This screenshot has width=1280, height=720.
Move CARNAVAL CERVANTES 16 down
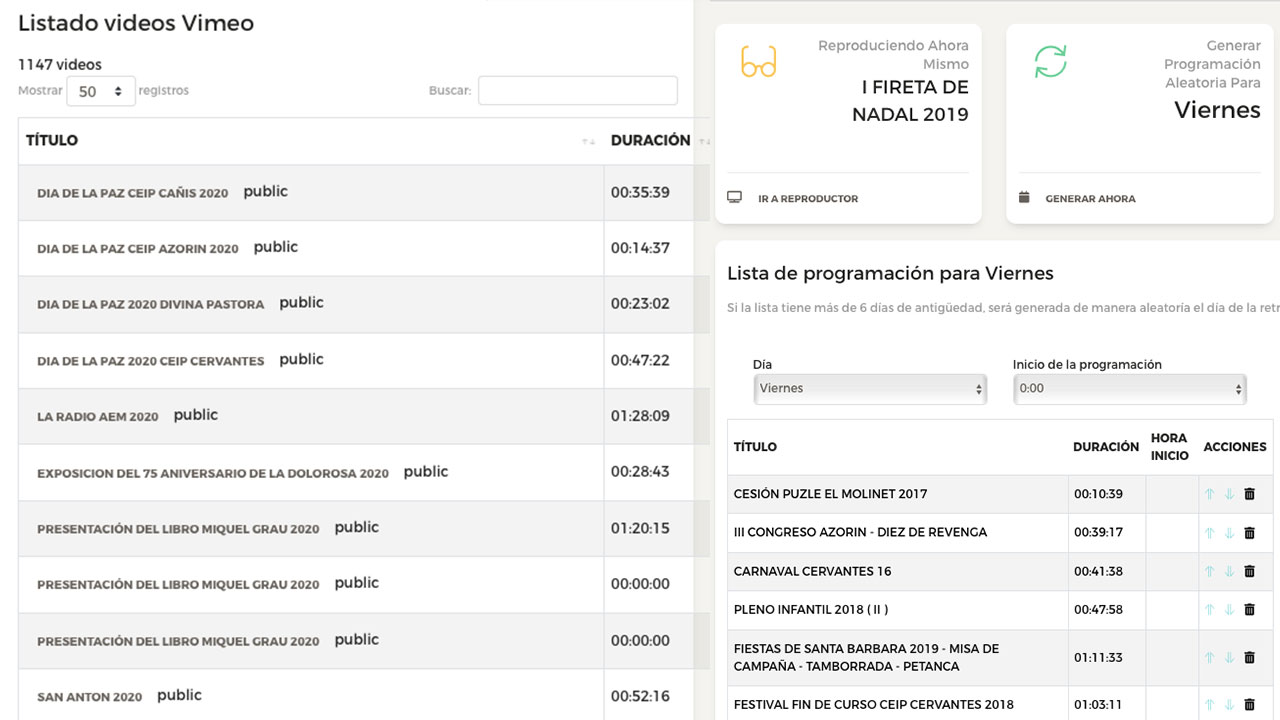[1229, 572]
